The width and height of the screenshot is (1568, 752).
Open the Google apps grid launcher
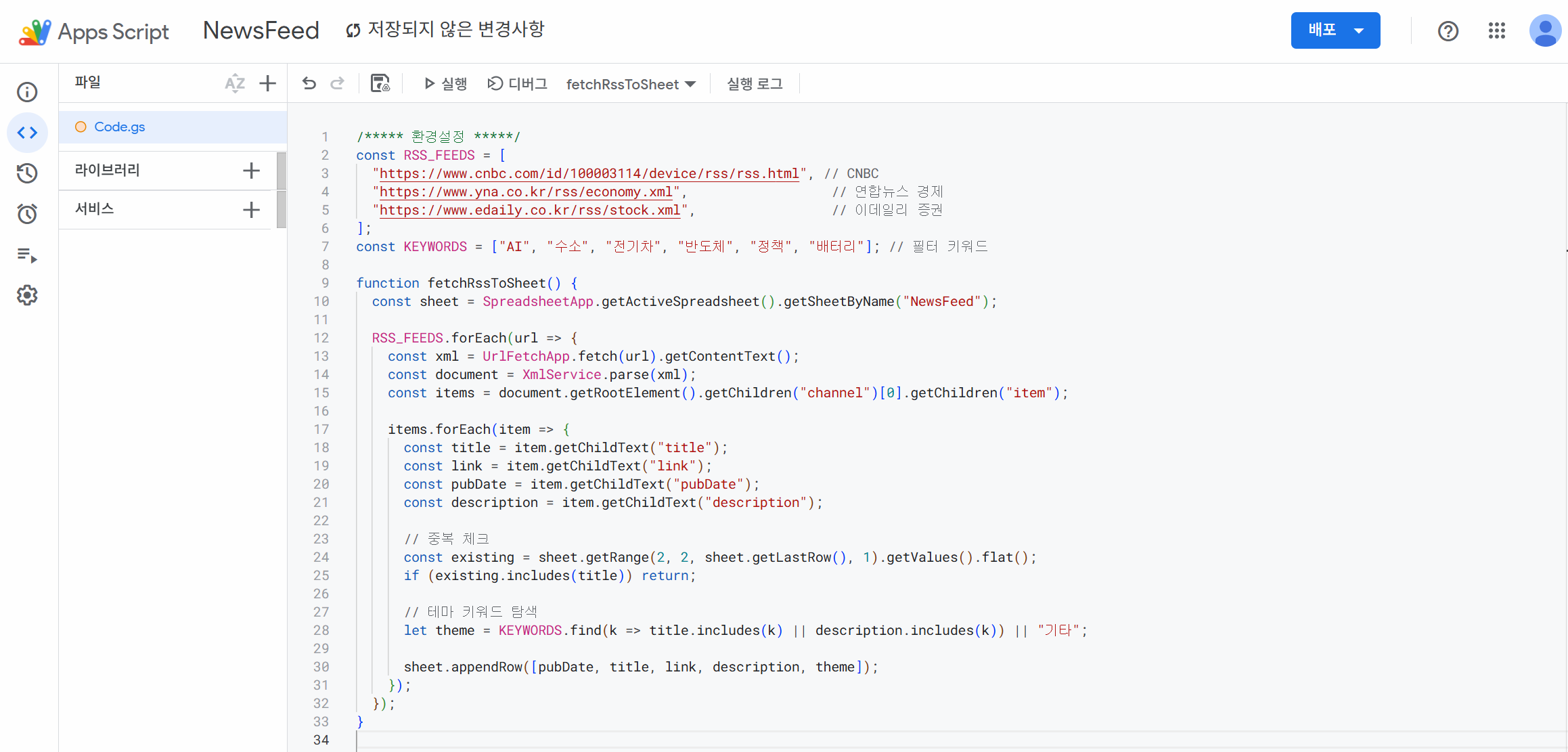point(1496,30)
